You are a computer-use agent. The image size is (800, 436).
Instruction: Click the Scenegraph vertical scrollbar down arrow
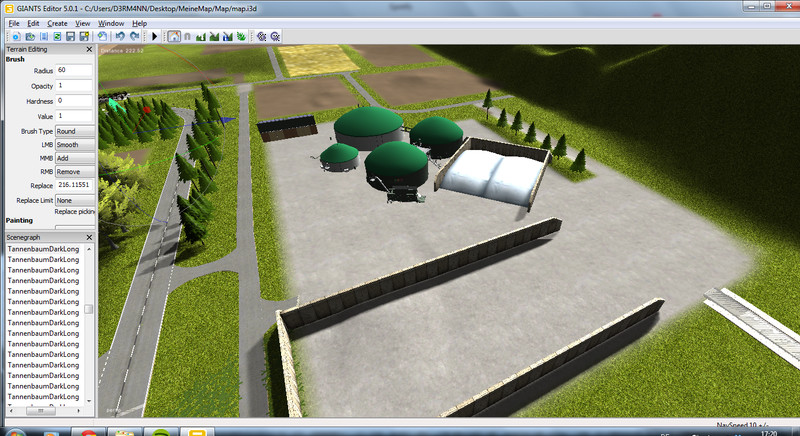(89, 401)
